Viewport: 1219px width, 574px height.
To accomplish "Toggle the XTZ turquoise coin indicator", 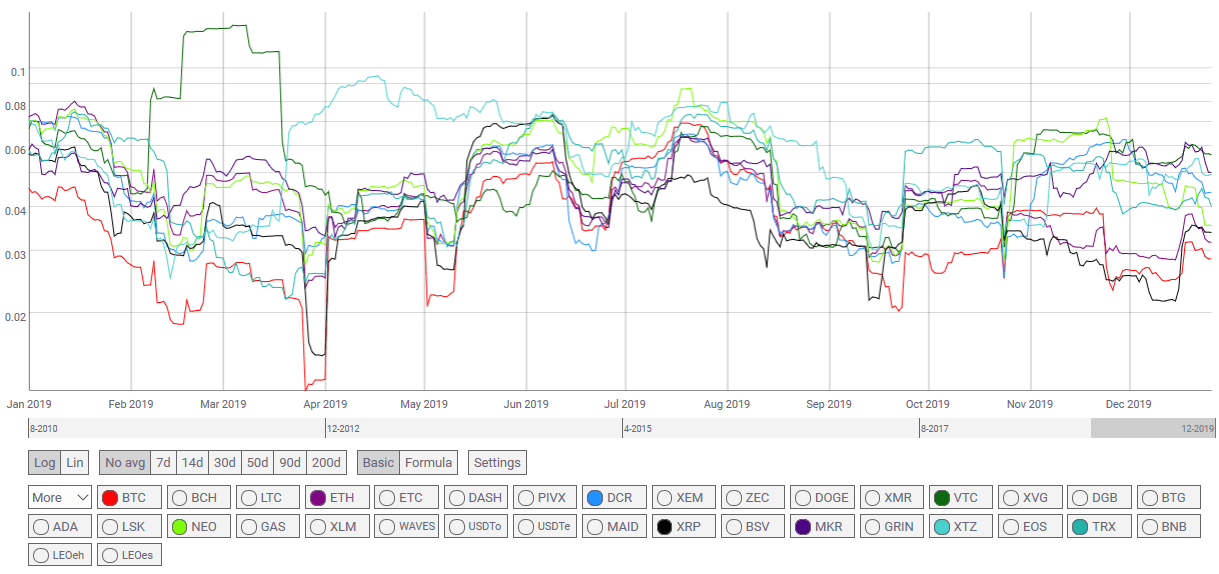I will pyautogui.click(x=942, y=526).
